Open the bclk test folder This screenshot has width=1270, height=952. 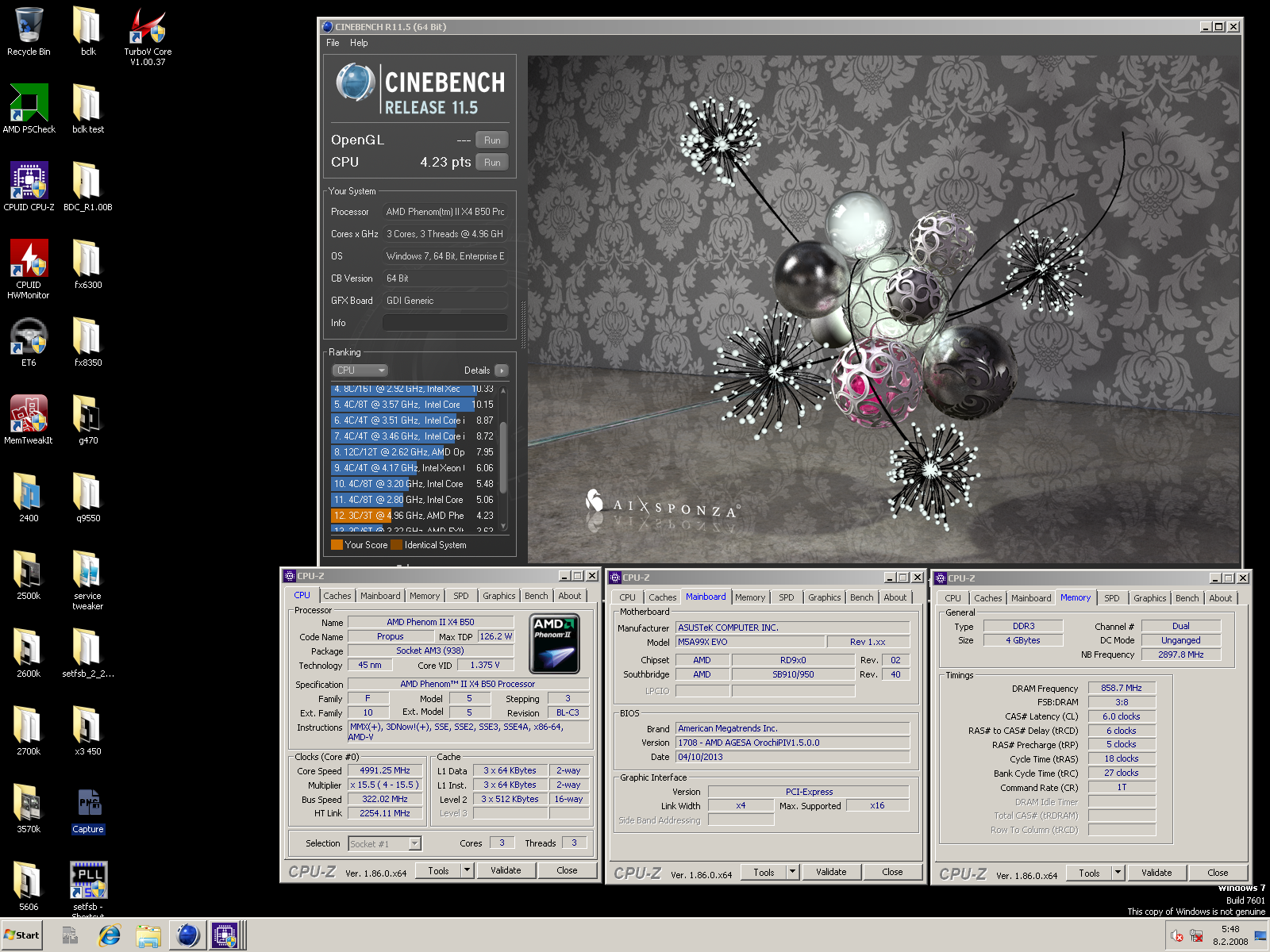pos(88,109)
